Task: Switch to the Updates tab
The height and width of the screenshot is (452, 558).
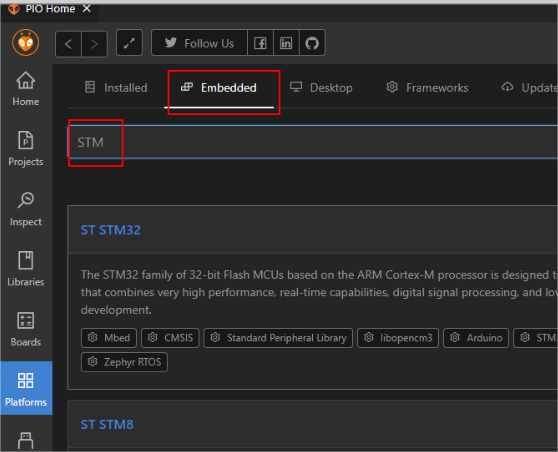Action: click(529, 88)
